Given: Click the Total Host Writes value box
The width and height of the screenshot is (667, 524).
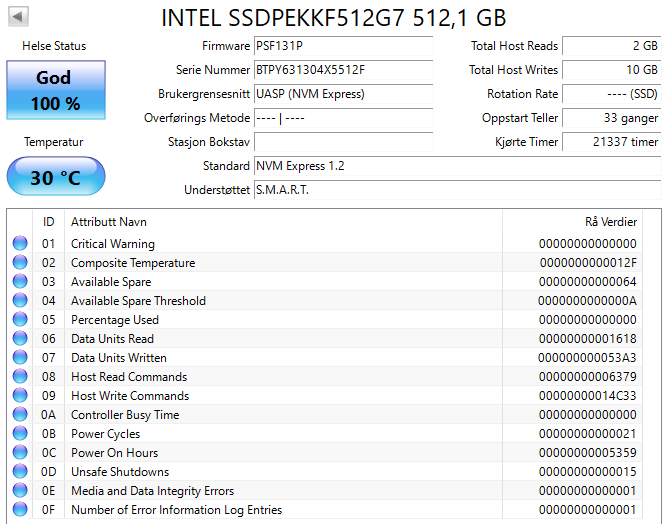Looking at the screenshot, I should click(x=610, y=70).
